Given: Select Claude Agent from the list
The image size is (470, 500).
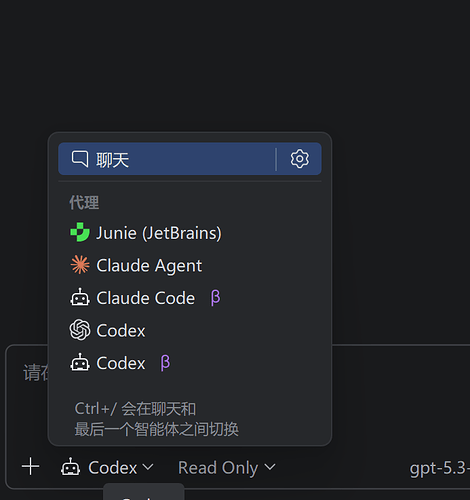Looking at the screenshot, I should click(x=190, y=265).
